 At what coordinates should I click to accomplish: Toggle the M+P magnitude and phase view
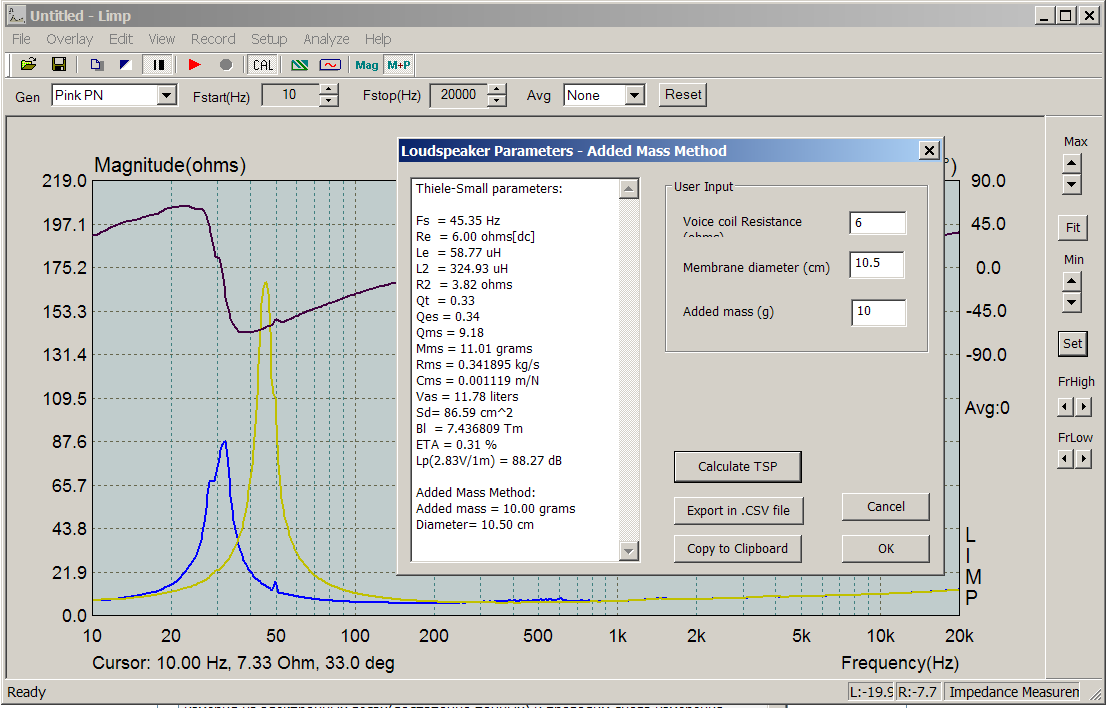pos(399,65)
